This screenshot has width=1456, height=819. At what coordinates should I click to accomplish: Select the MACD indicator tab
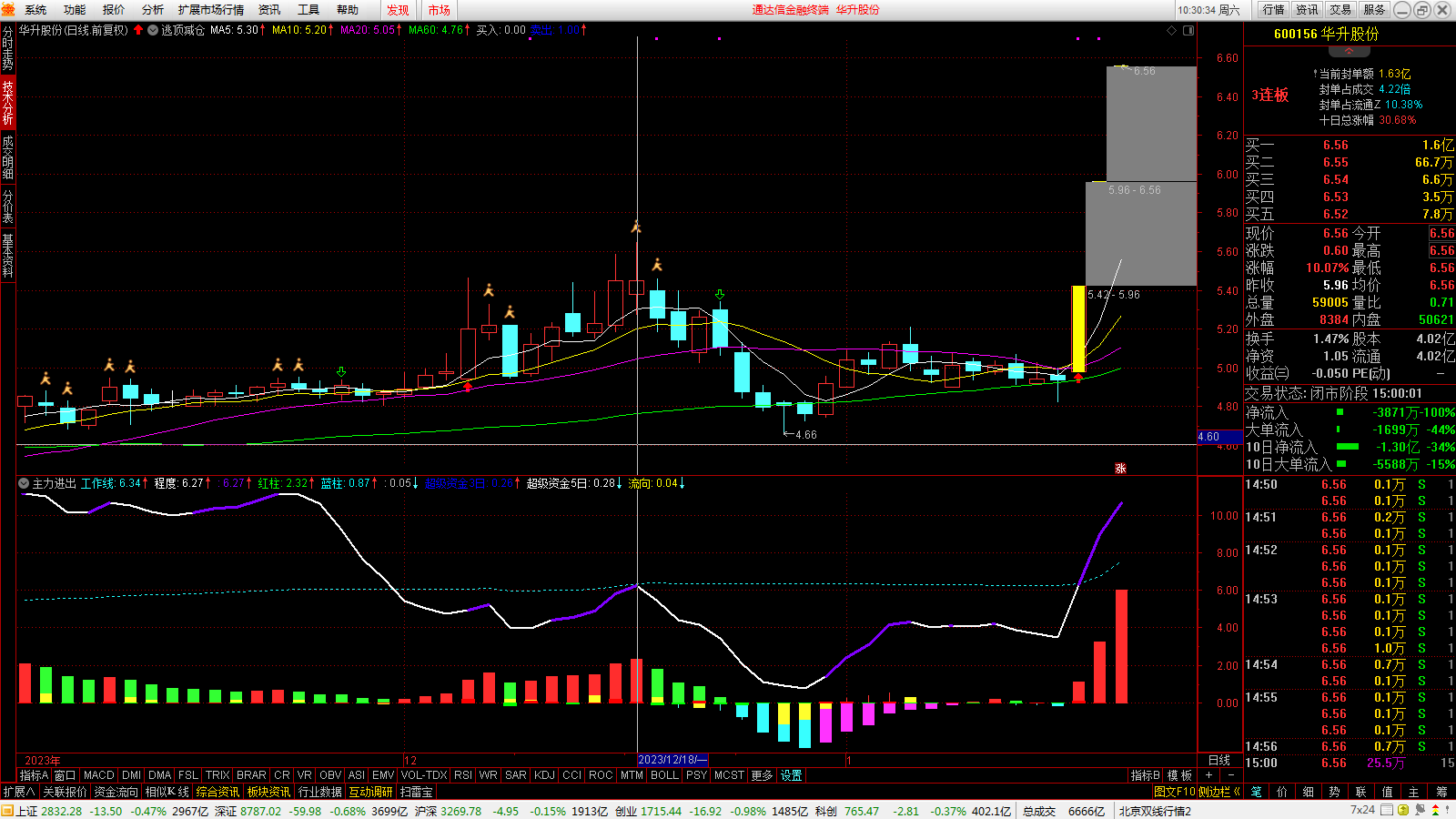(x=98, y=775)
